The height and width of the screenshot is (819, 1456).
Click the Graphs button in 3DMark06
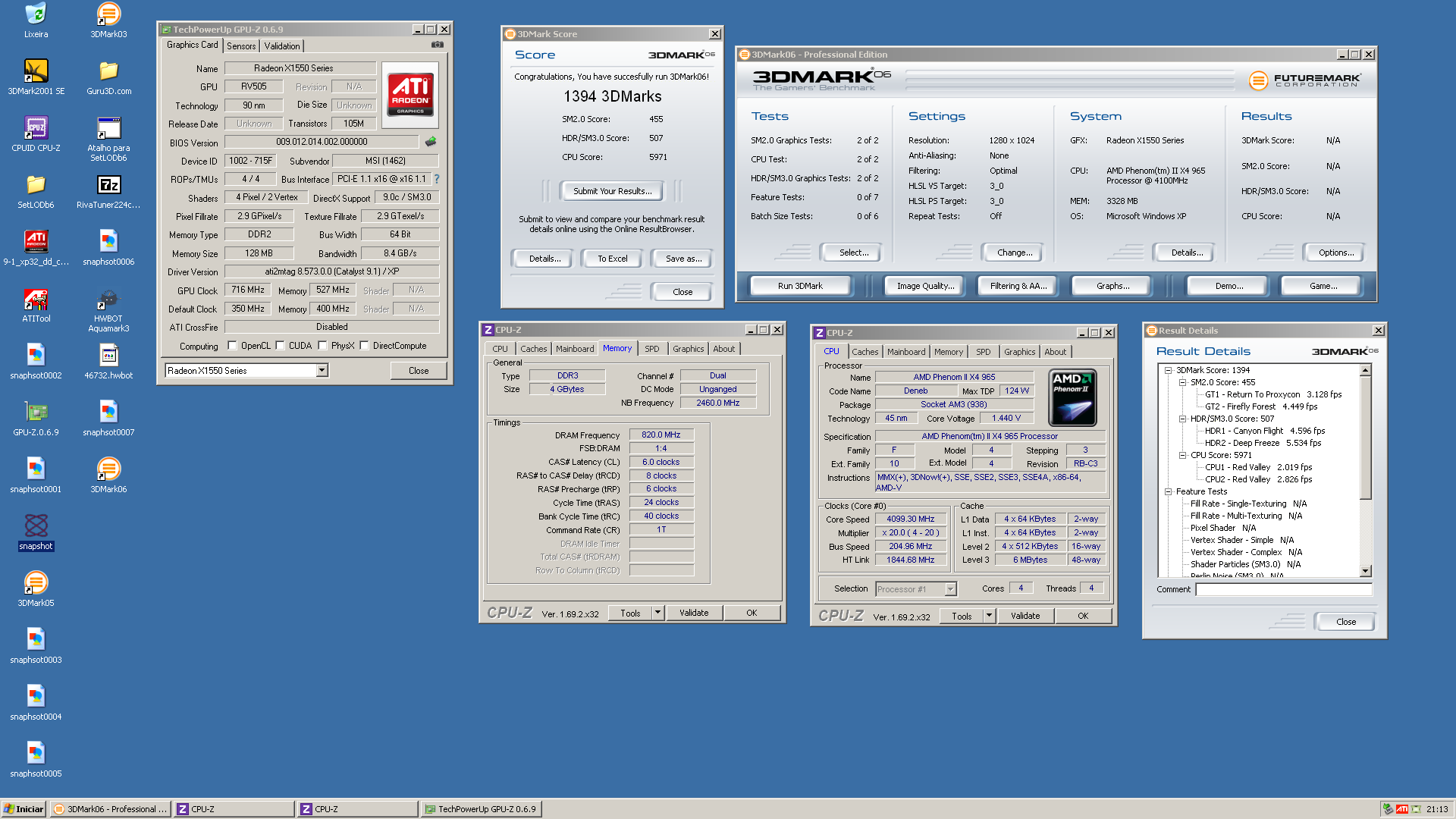pos(1112,286)
